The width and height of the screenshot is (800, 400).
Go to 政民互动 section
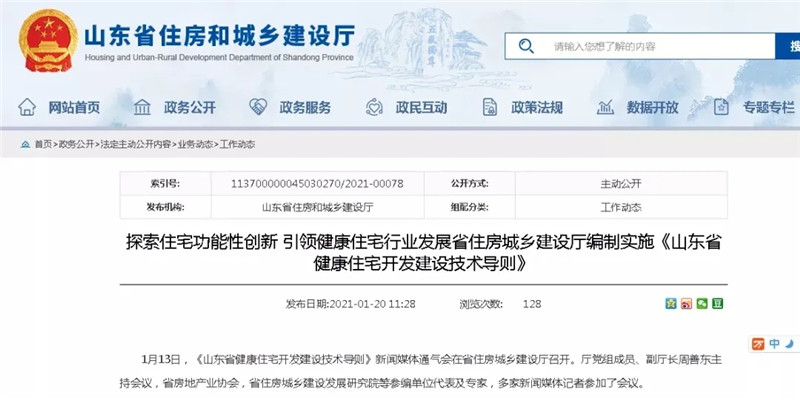coord(407,107)
